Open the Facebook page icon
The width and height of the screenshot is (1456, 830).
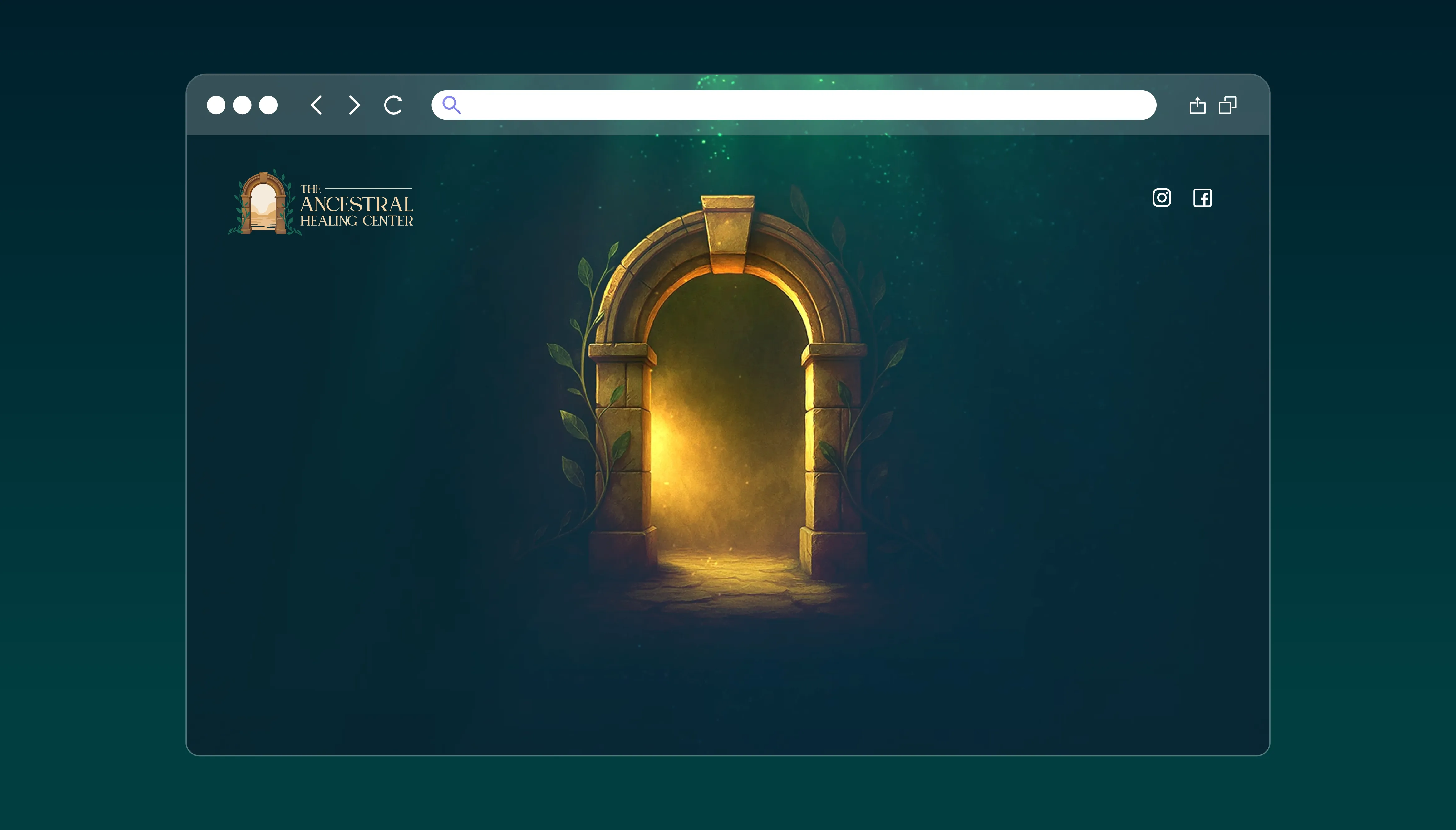pos(1202,198)
